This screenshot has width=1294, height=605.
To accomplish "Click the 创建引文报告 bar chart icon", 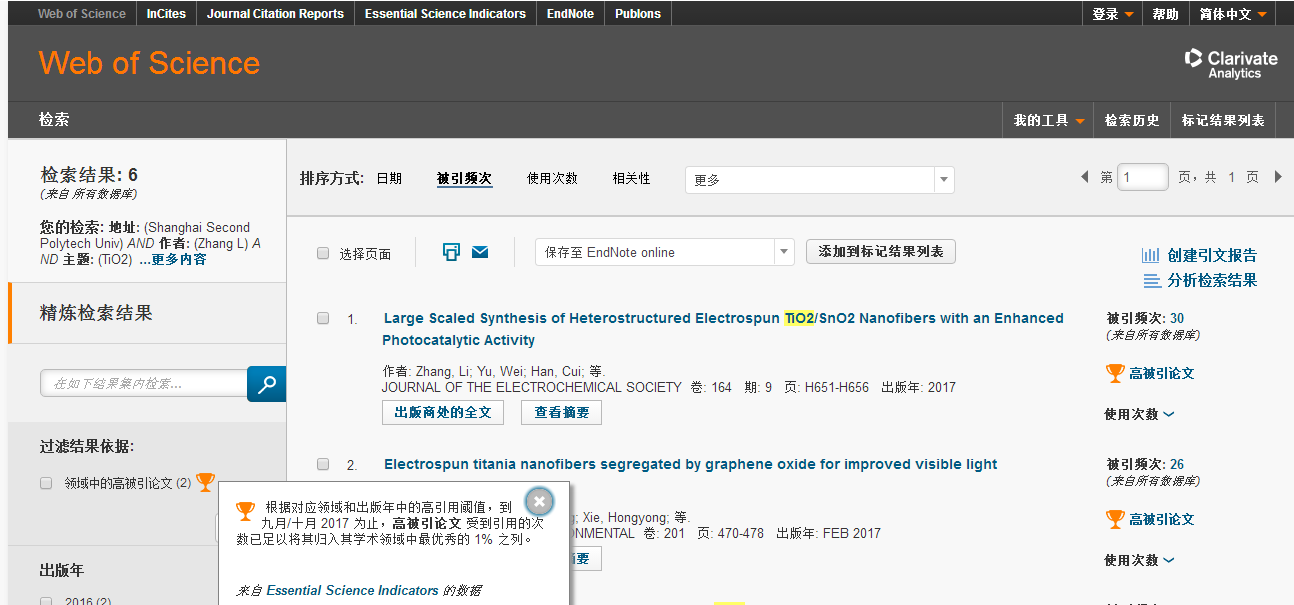I will pyautogui.click(x=1151, y=255).
